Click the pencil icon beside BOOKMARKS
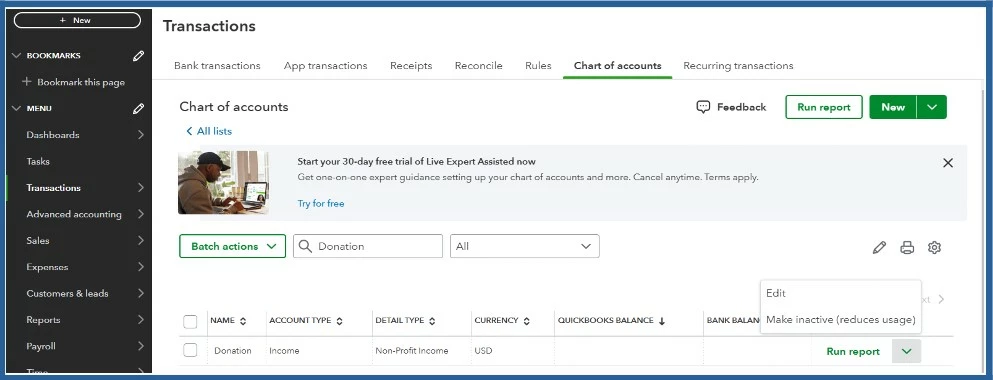 tap(138, 56)
